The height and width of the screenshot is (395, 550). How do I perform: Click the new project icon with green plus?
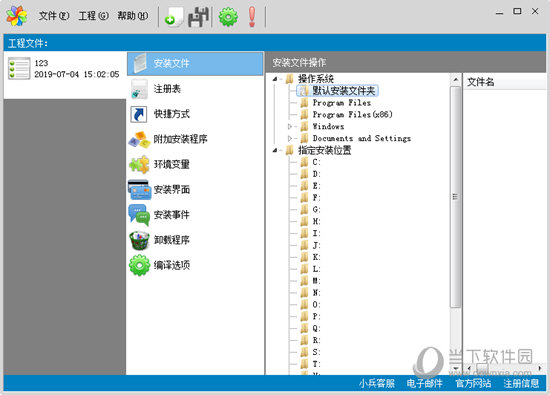point(173,17)
